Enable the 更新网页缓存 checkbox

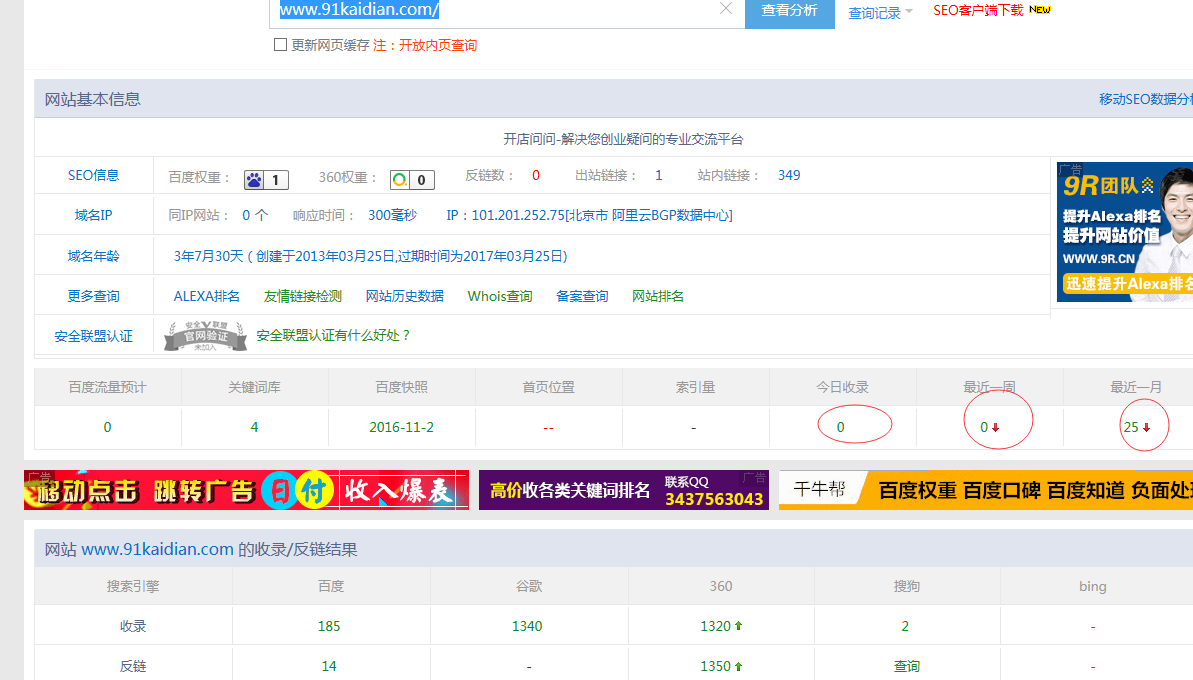[x=281, y=45]
